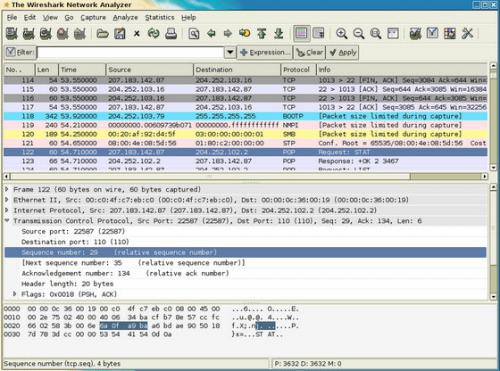The width and height of the screenshot is (500, 371).
Task: Open the coloring rules icon
Action: tap(449, 34)
